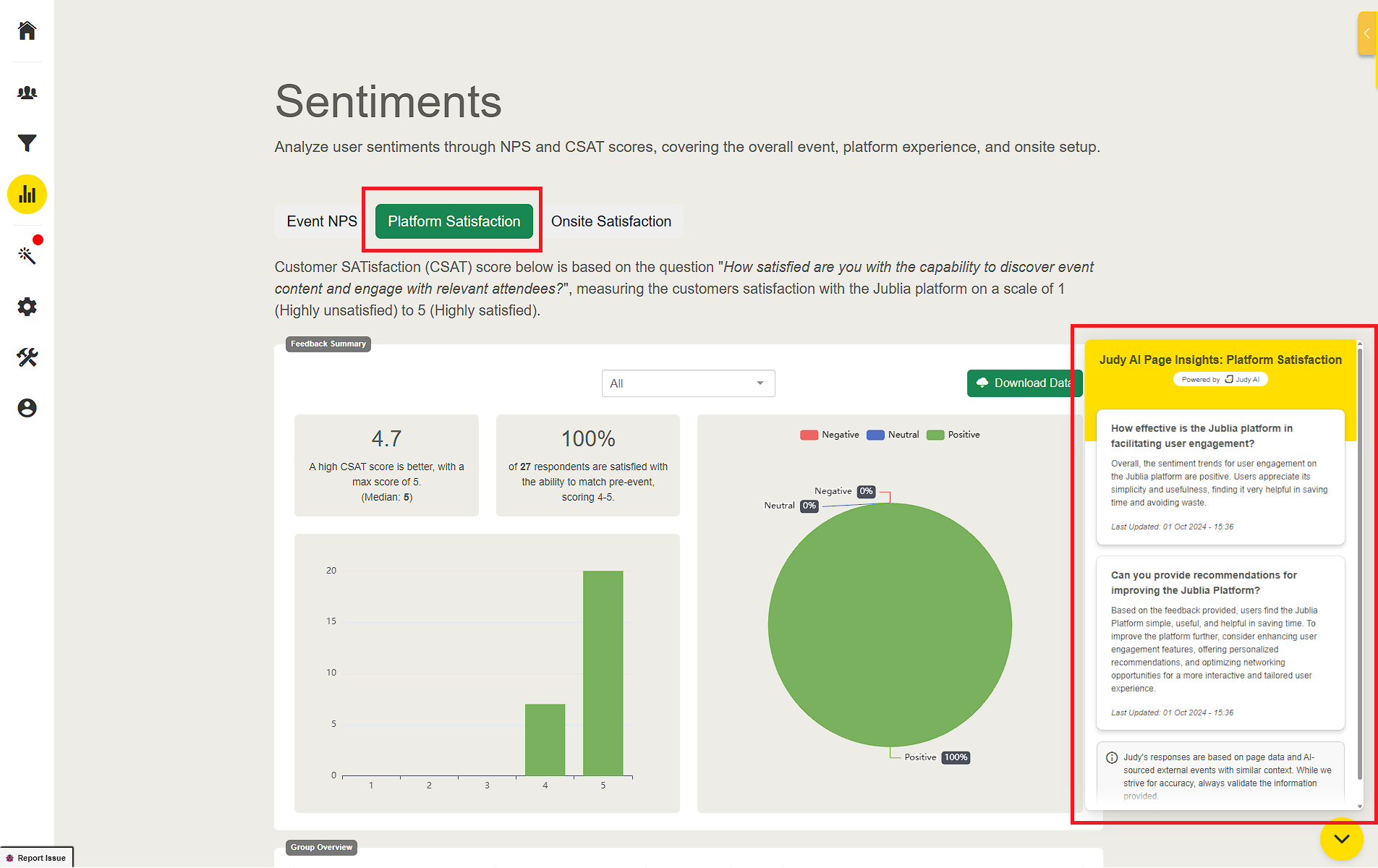
Task: Open the user profile icon
Action: [x=27, y=408]
